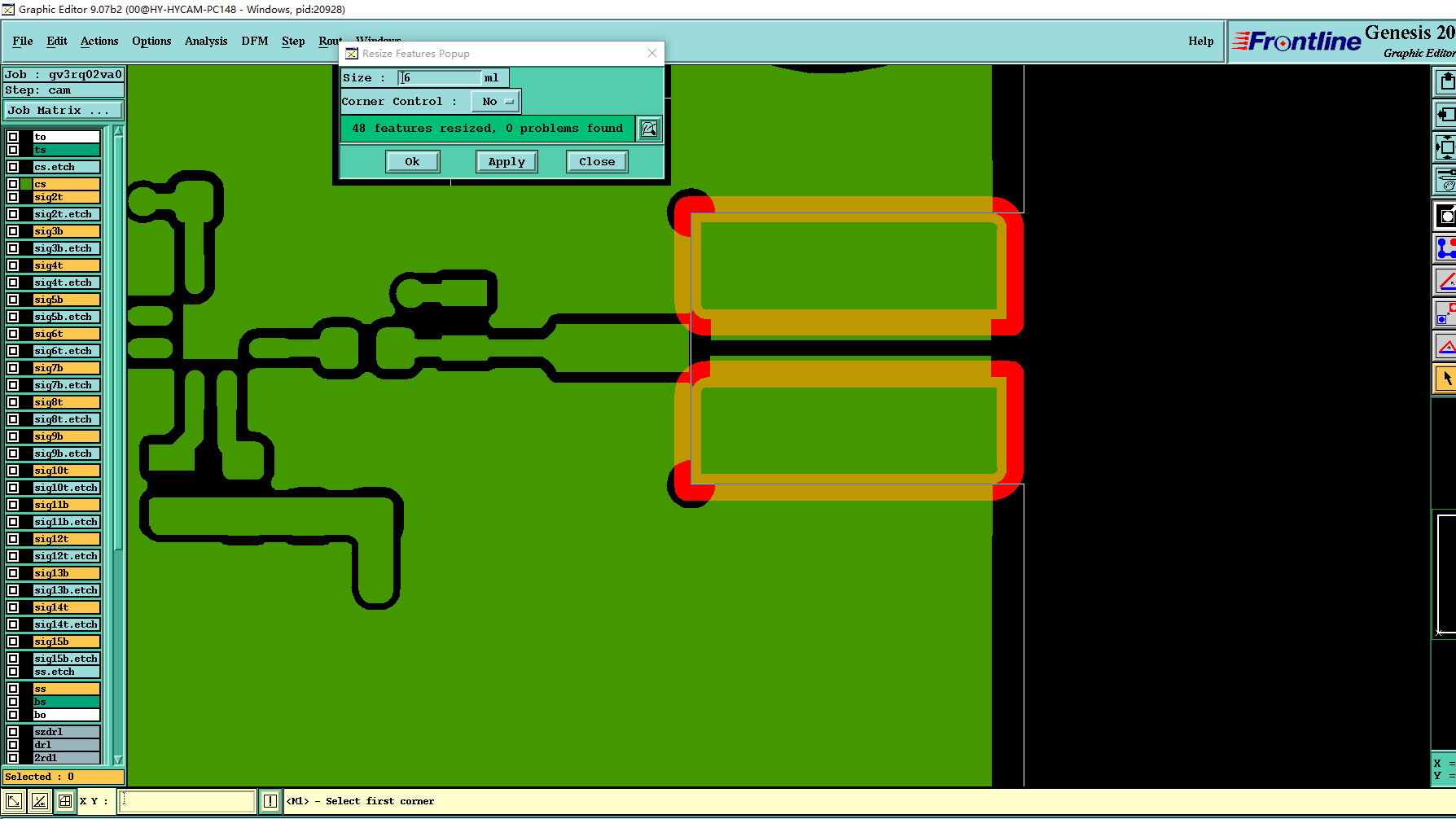The image size is (1456, 819).
Task: Click Ok in Resize Features Popup
Action: (x=413, y=162)
